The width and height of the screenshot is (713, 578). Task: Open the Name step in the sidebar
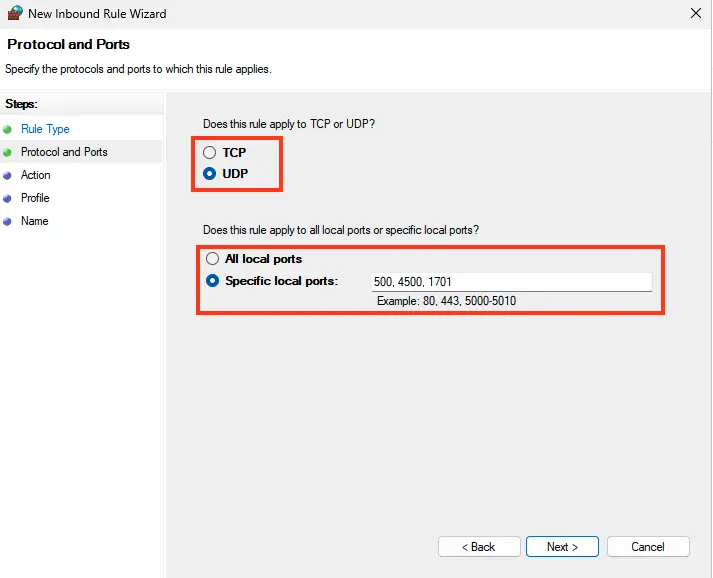click(34, 221)
